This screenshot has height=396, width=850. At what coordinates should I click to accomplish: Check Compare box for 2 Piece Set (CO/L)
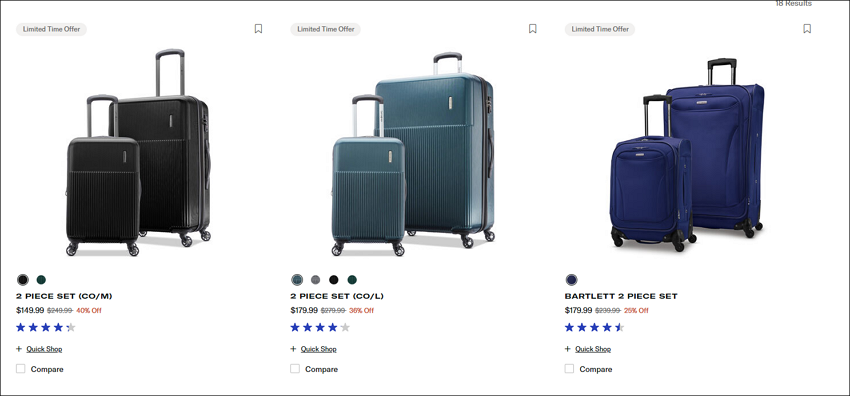pyautogui.click(x=295, y=369)
